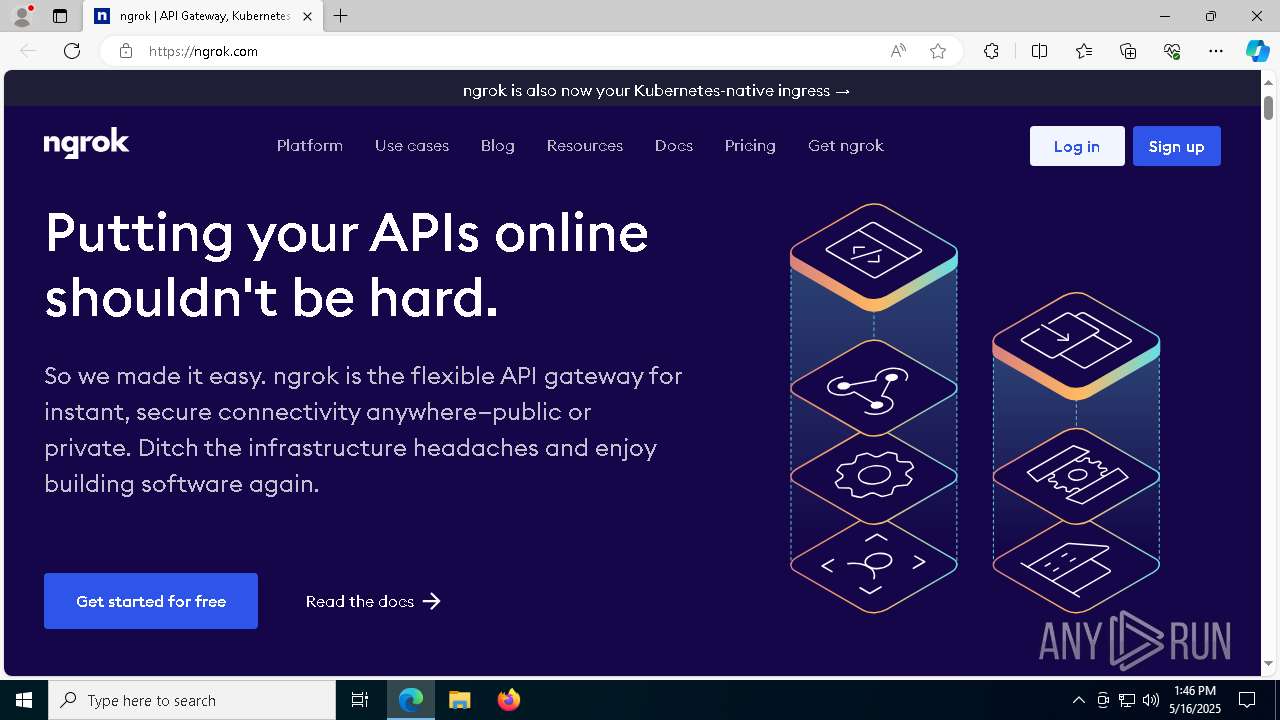Launch Firefox from the taskbar
This screenshot has width=1280, height=720.
[508, 700]
